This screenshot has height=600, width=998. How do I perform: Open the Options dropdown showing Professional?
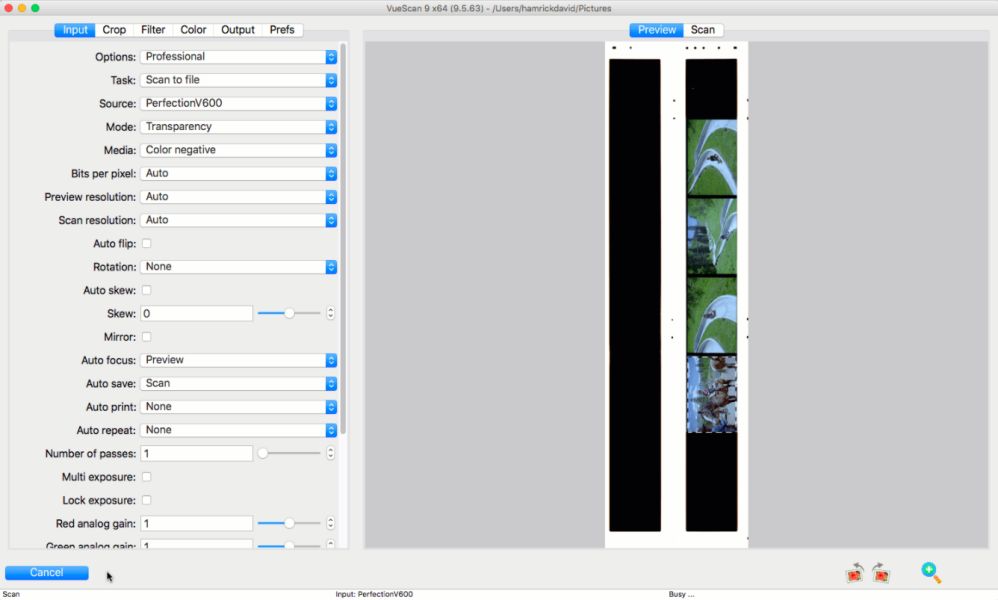[x=238, y=57]
